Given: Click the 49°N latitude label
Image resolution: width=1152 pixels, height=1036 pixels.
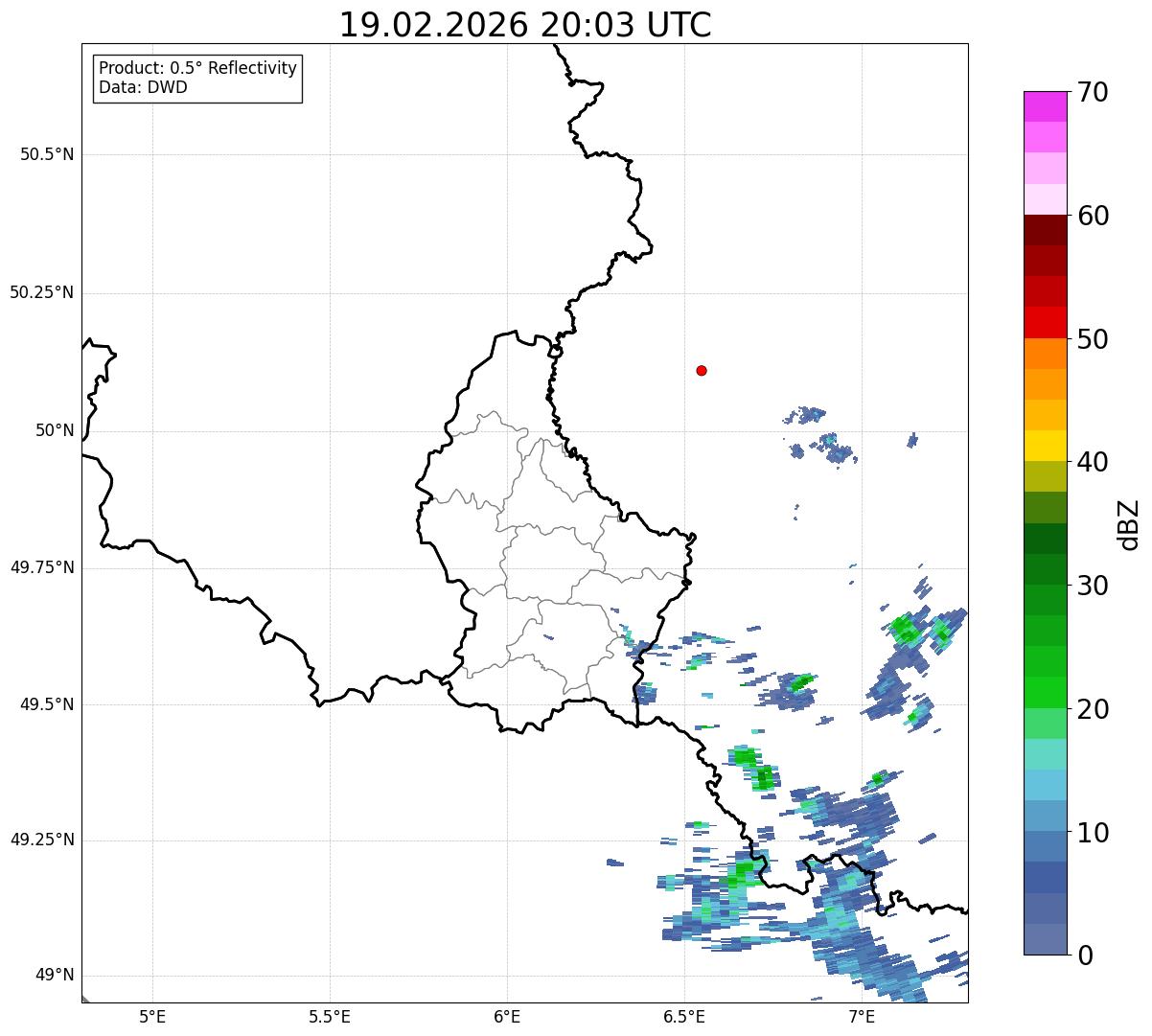Looking at the screenshot, I should coord(55,976).
